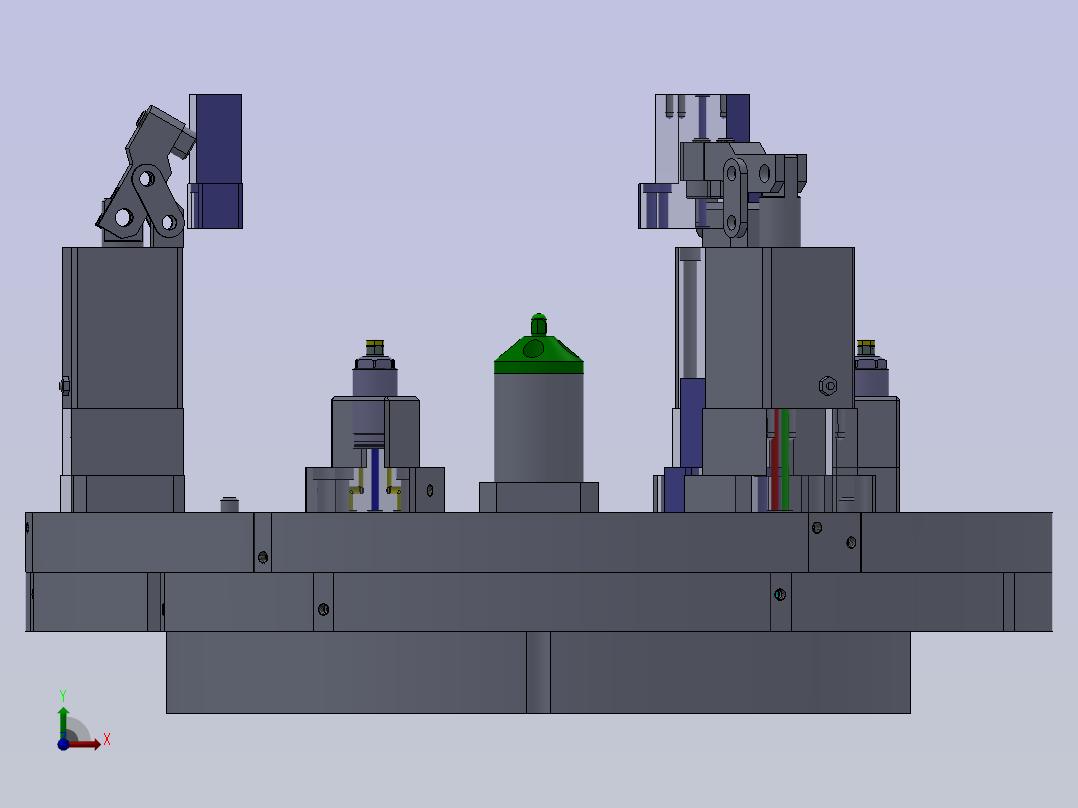Select the hex nut on right tower block
Image resolution: width=1078 pixels, height=808 pixels.
click(x=828, y=386)
